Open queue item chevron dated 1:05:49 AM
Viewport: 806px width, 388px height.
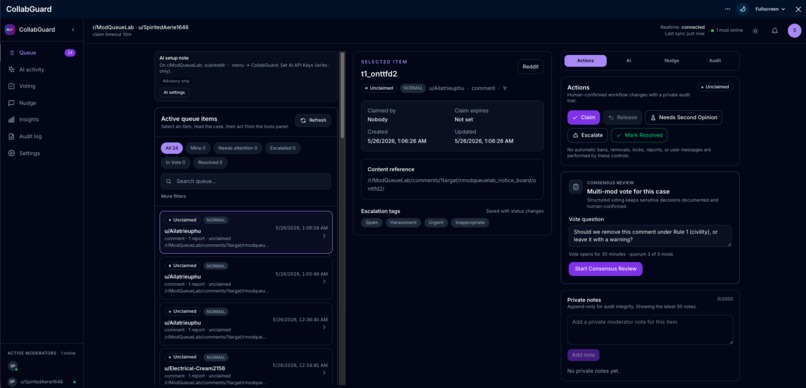324,282
